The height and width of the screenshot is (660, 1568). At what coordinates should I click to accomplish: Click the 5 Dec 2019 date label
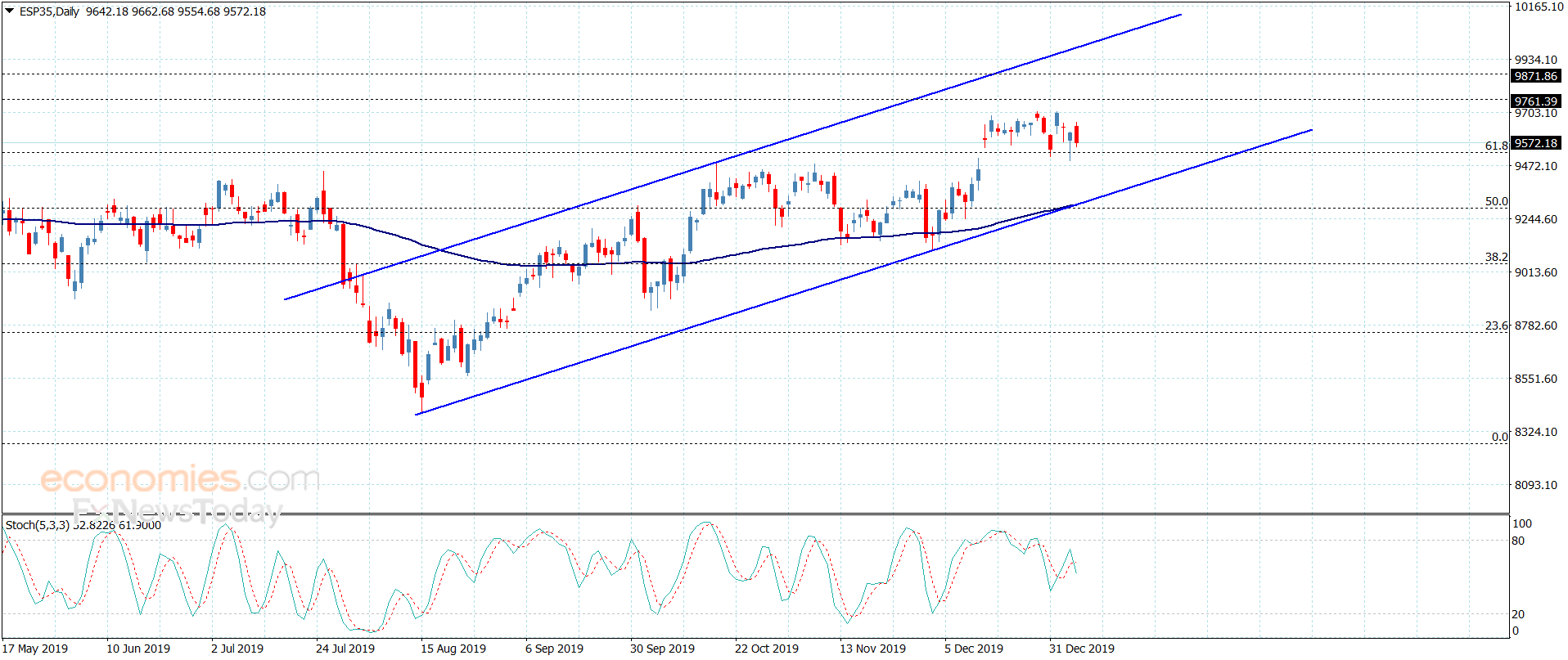[x=974, y=649]
